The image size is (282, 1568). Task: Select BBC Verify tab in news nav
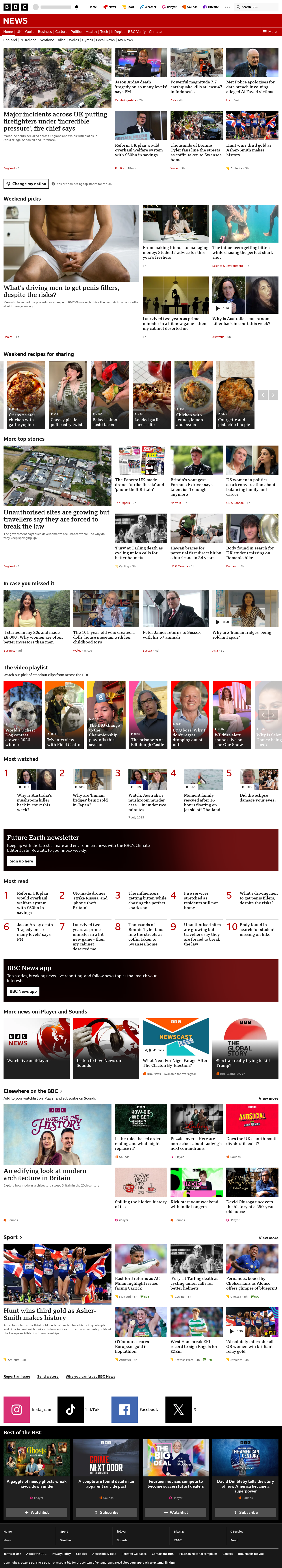click(x=136, y=32)
